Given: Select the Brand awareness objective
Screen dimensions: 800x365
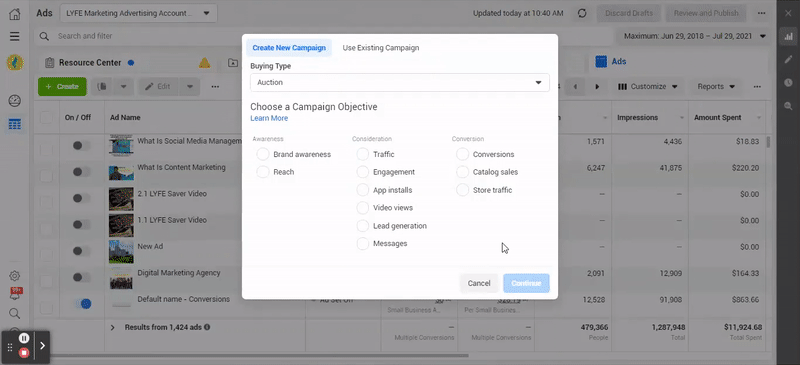Looking at the screenshot, I should [263, 154].
